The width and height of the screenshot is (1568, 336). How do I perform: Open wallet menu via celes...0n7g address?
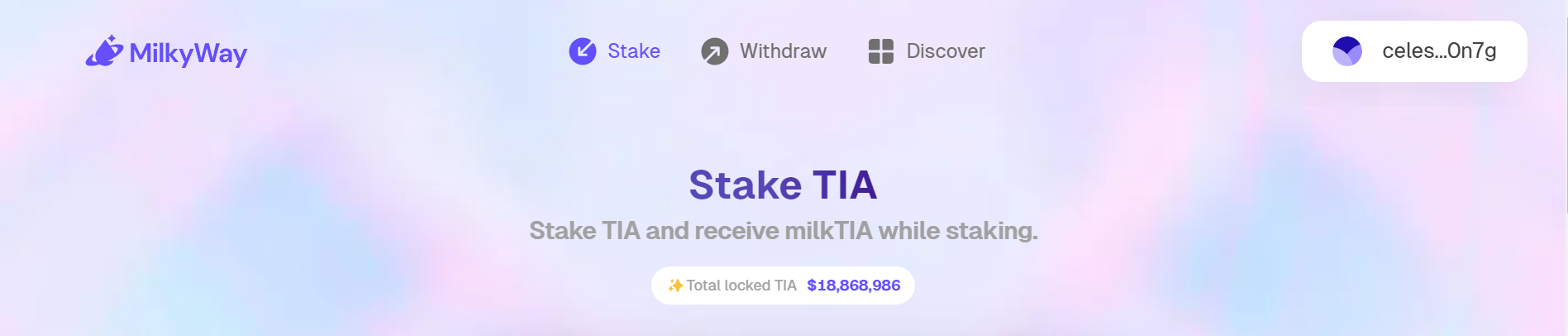(1439, 51)
